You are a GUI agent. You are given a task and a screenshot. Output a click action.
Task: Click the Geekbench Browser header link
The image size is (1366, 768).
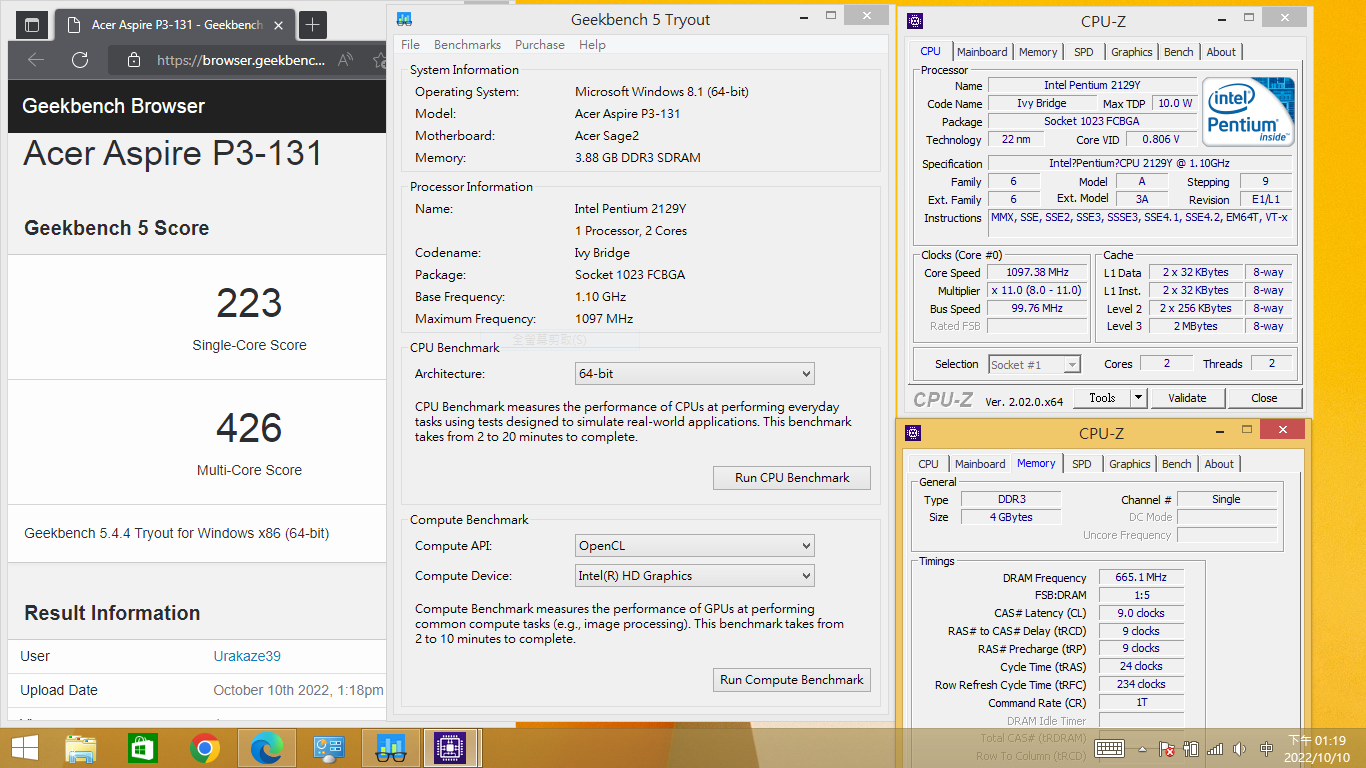coord(113,106)
